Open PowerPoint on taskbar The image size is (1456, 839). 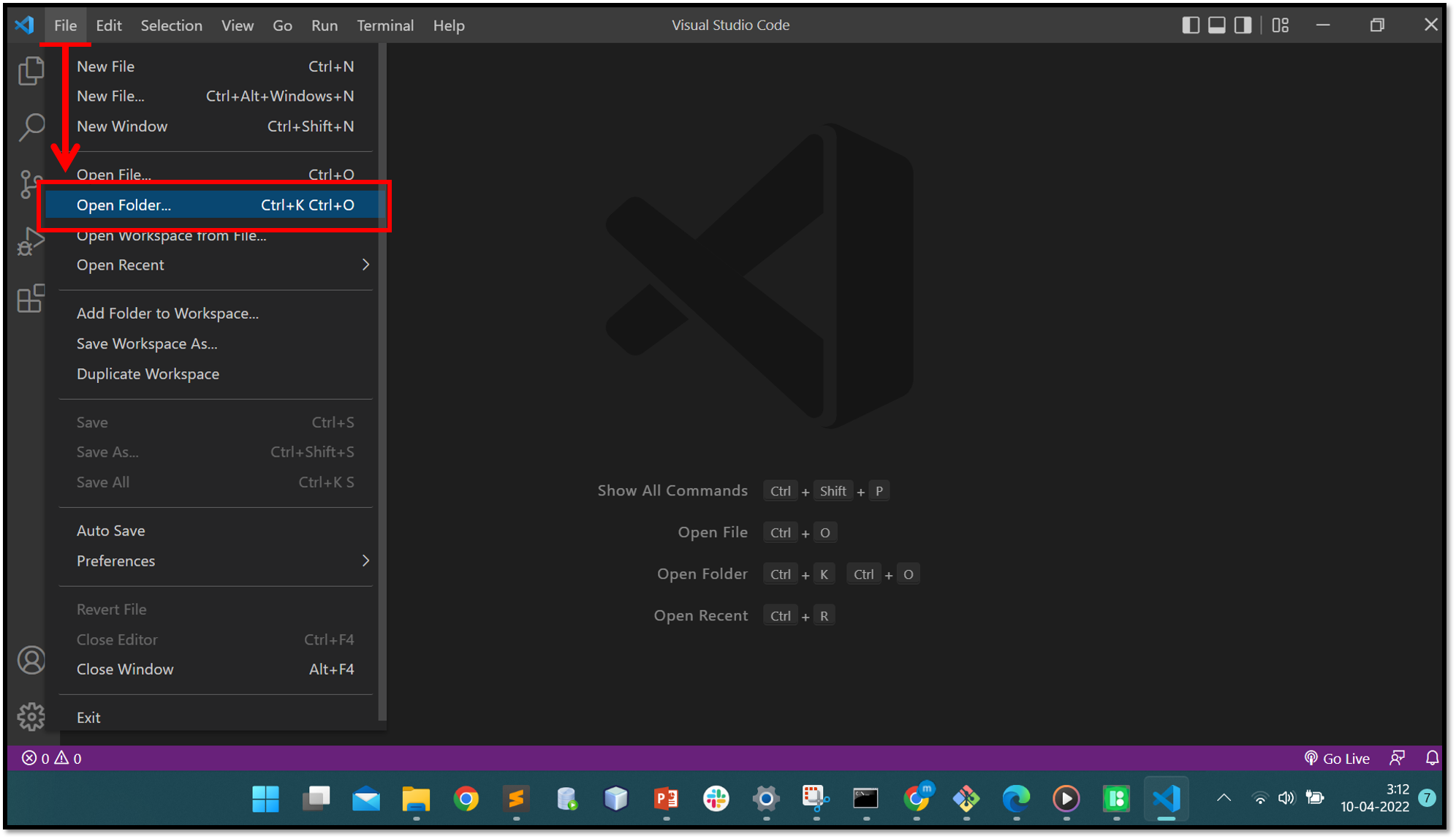666,799
